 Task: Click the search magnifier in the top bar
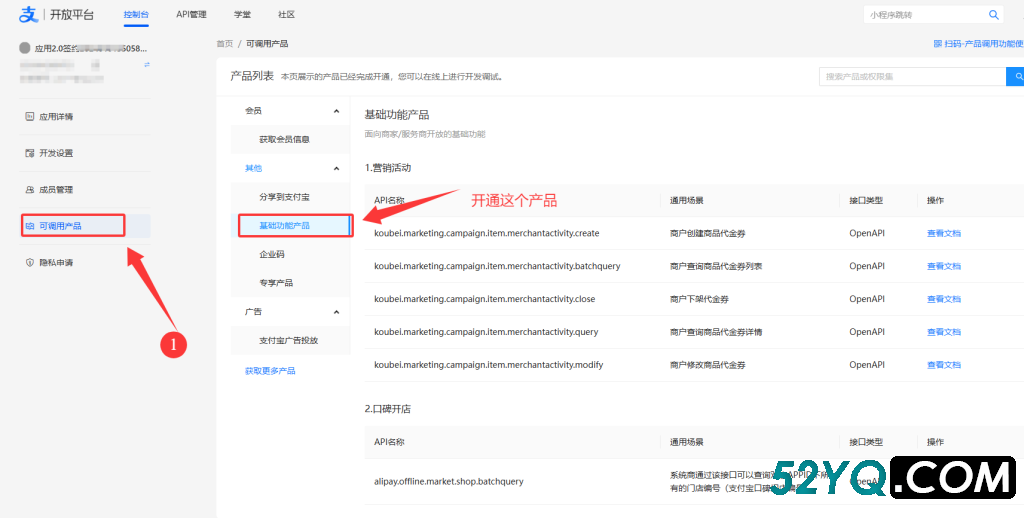[x=993, y=14]
